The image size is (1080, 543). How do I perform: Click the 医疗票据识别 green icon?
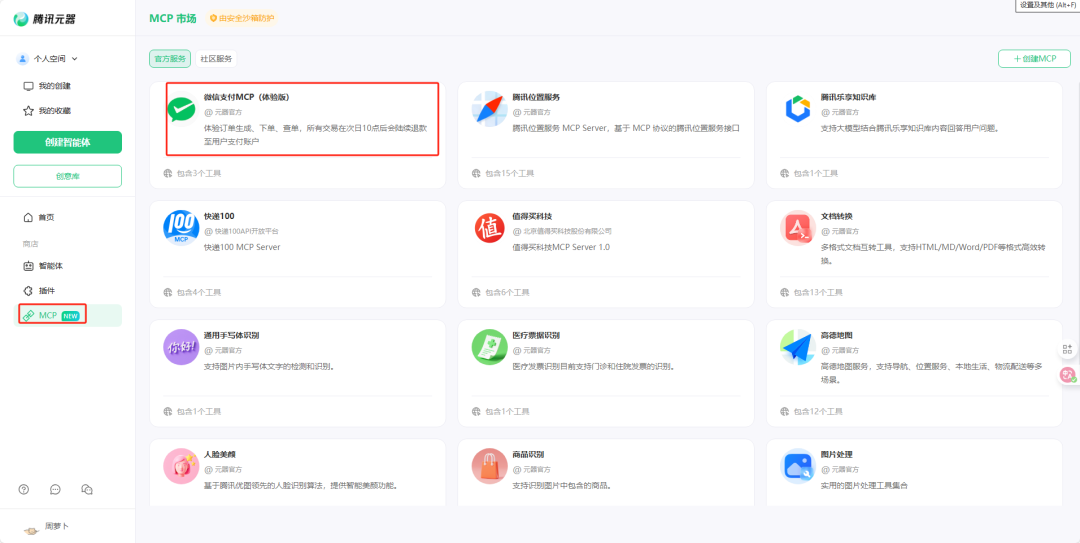point(489,347)
